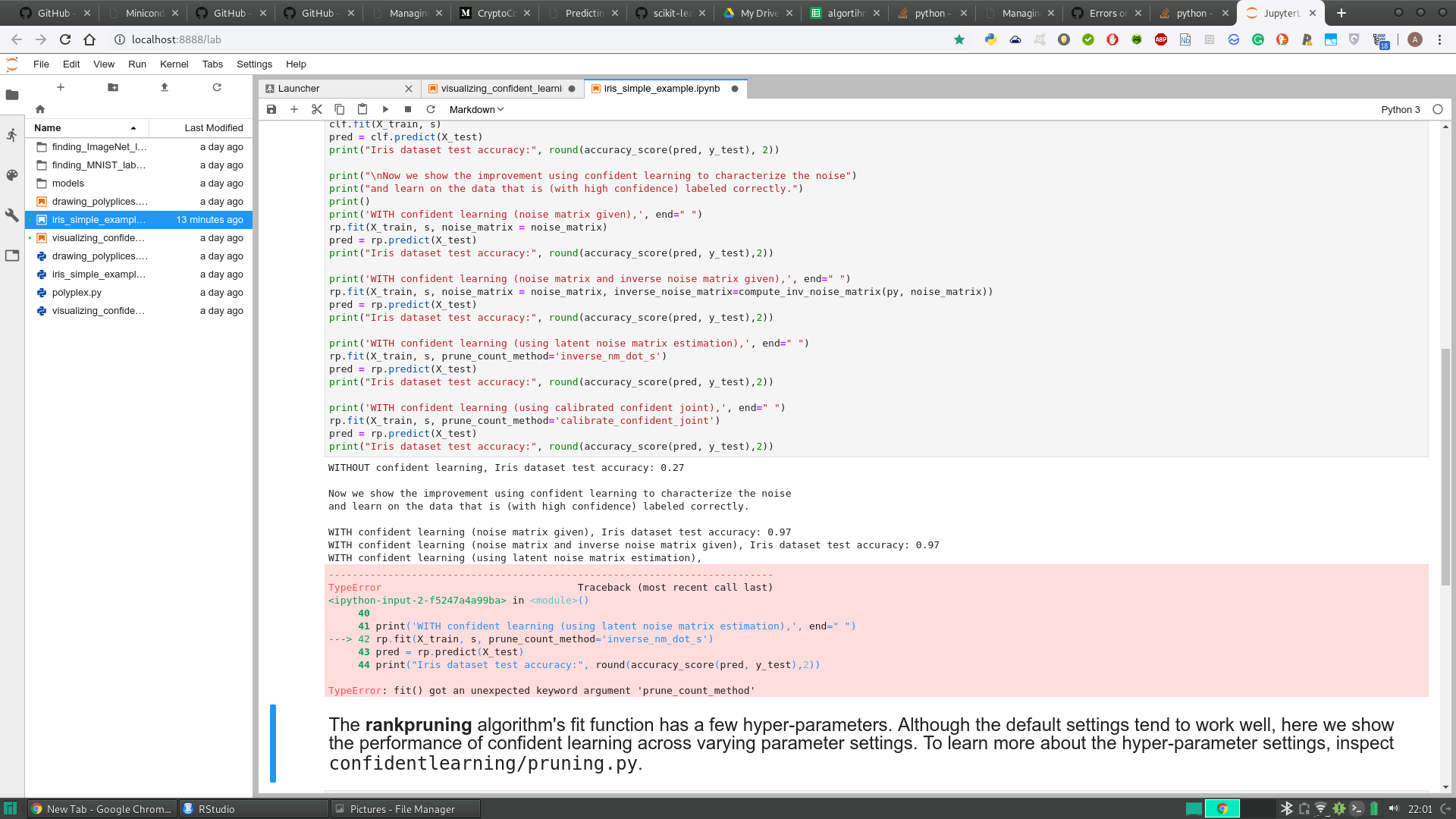Toggle the Open Tabs sidebar panel
This screenshot has width=1456, height=819.
click(x=11, y=256)
